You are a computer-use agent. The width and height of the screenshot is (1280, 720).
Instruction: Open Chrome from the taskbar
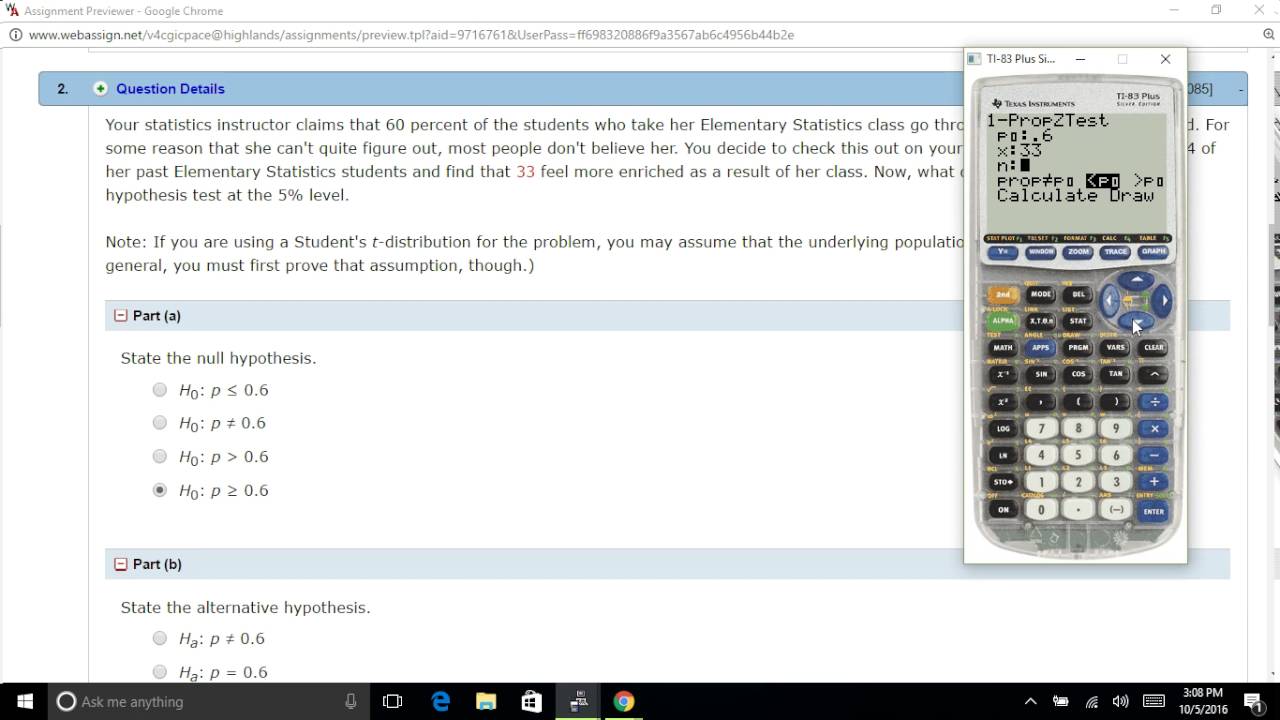623,701
